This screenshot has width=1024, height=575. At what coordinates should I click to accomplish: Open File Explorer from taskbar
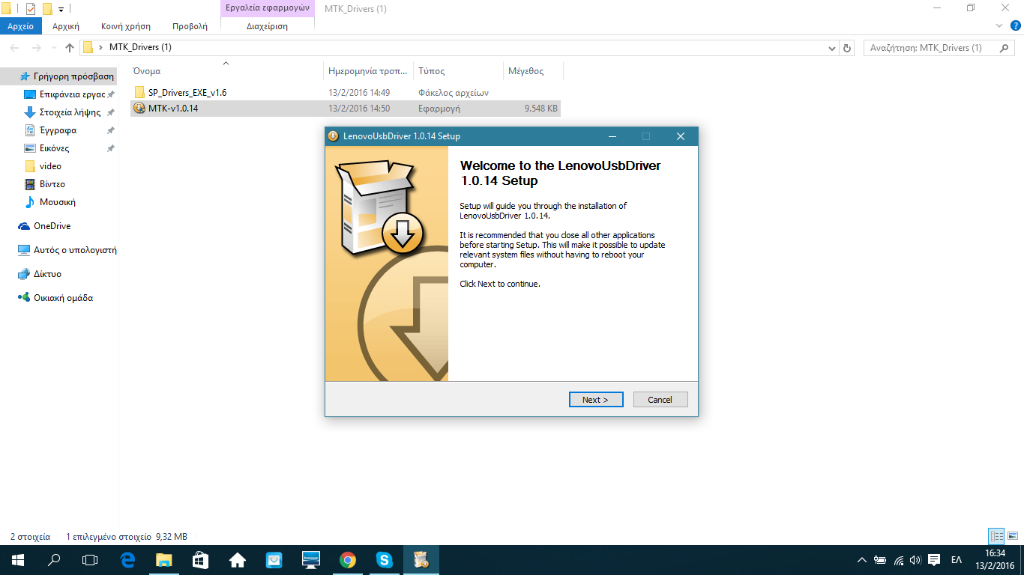coord(163,560)
